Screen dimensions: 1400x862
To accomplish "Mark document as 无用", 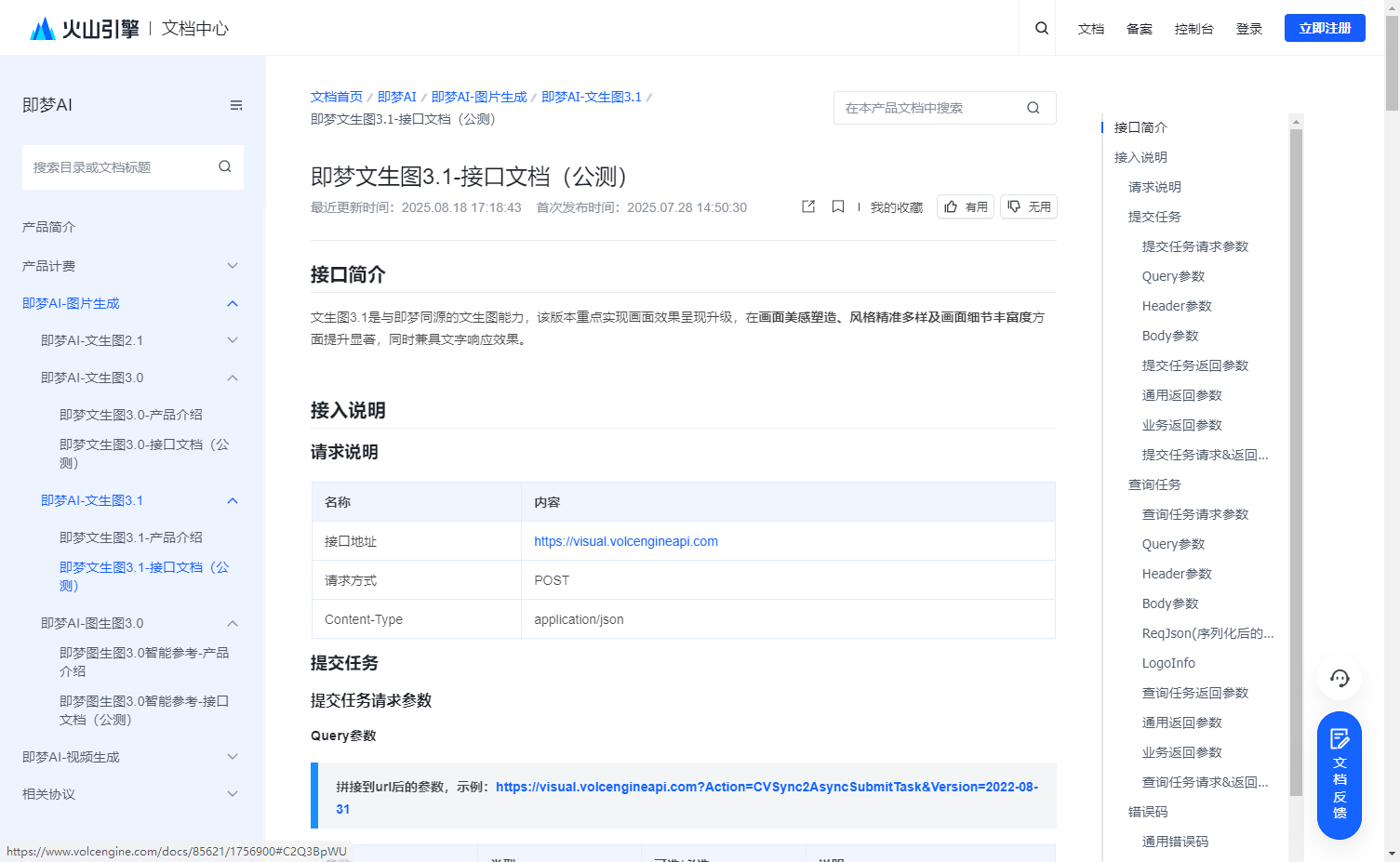I will point(1029,206).
